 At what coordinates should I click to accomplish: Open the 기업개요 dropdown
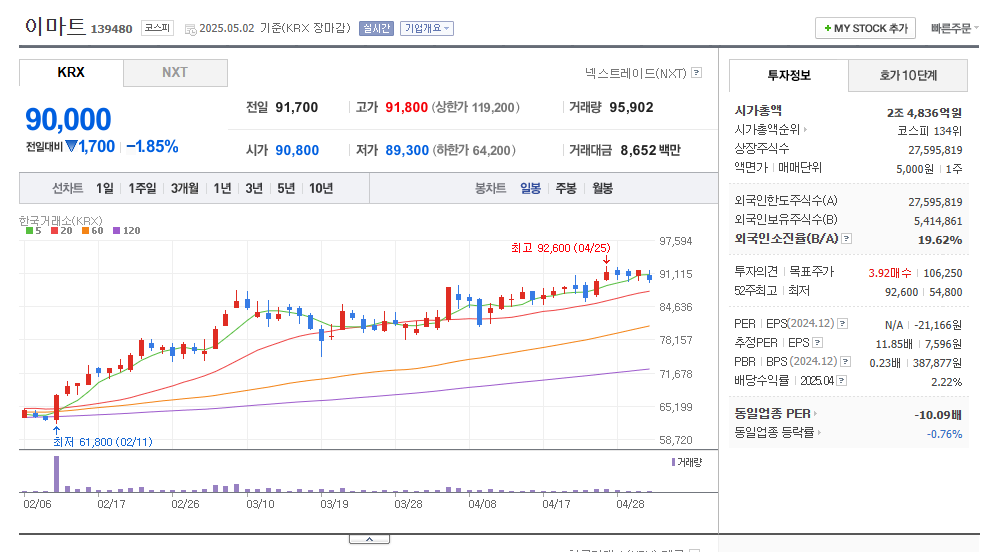pyautogui.click(x=427, y=28)
